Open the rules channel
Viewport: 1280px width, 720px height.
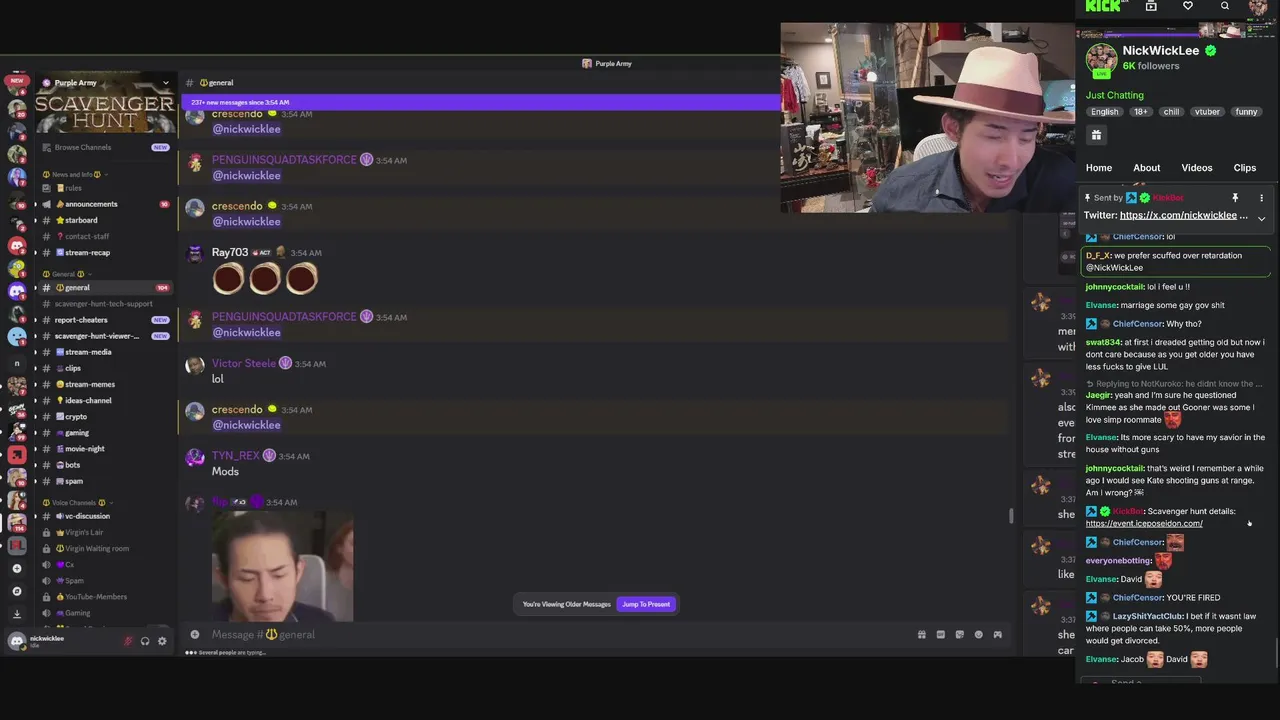pyautogui.click(x=104, y=188)
